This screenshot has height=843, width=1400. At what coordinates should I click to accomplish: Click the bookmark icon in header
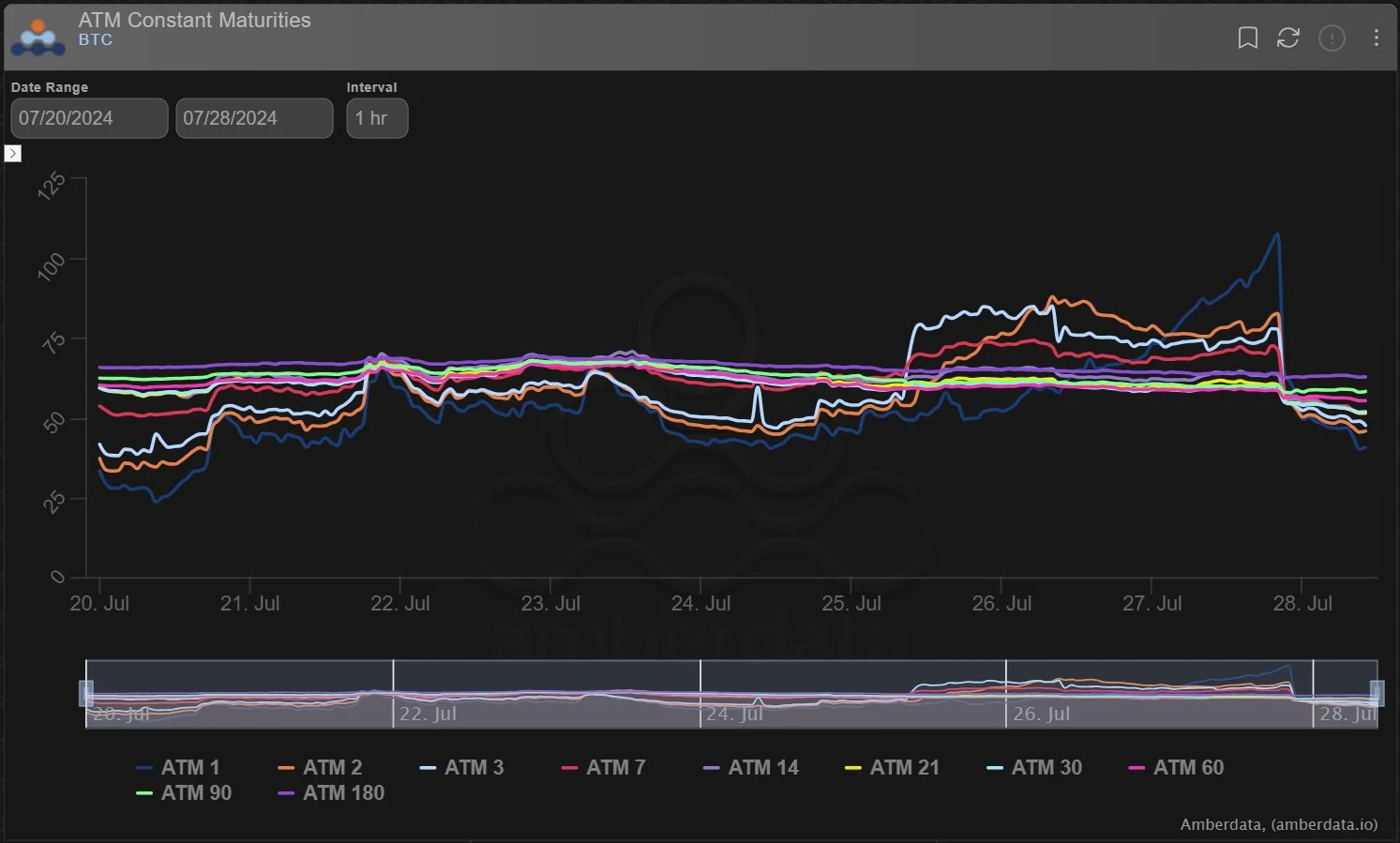click(x=1247, y=38)
